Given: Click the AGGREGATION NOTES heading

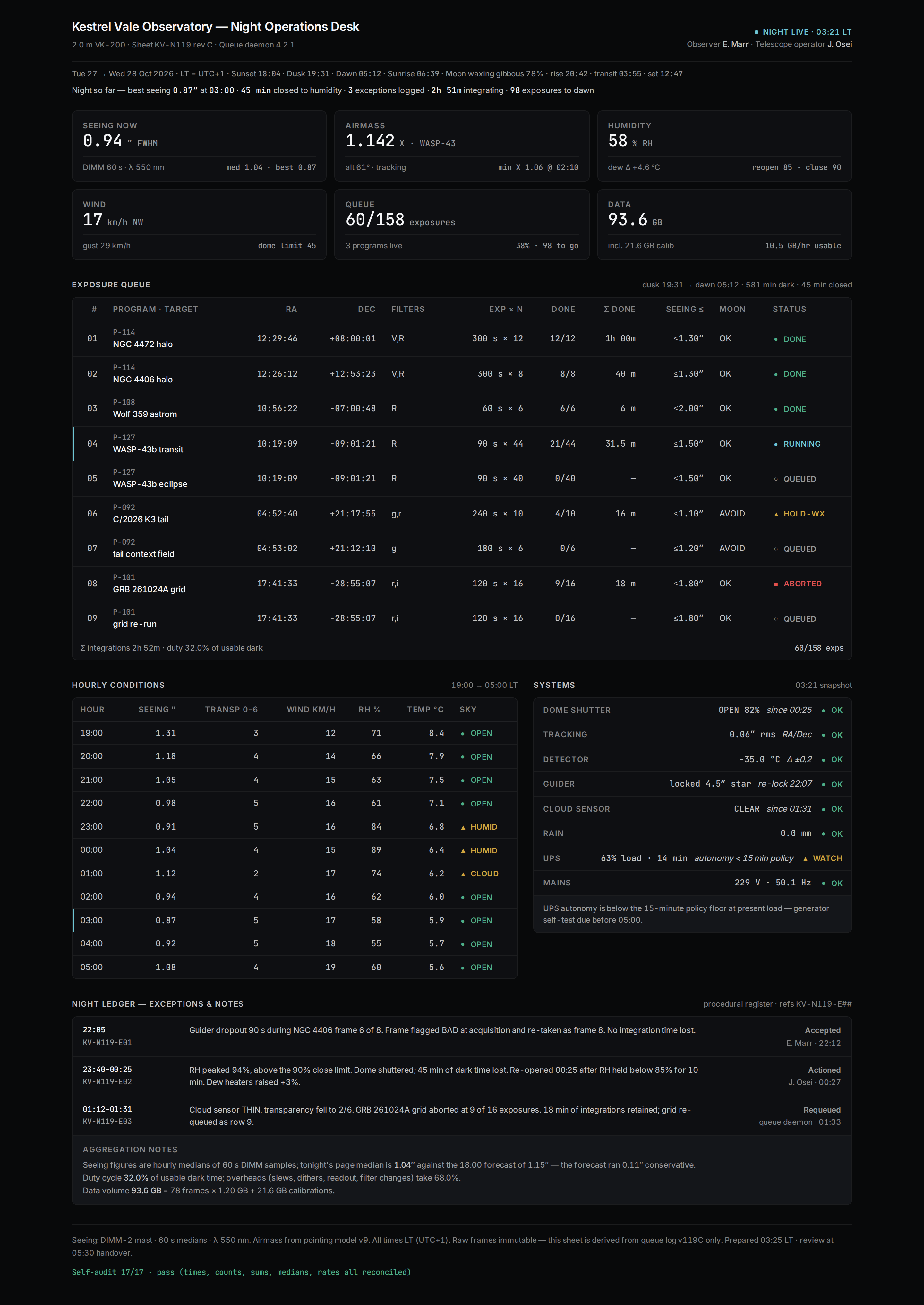Looking at the screenshot, I should coord(130,1150).
